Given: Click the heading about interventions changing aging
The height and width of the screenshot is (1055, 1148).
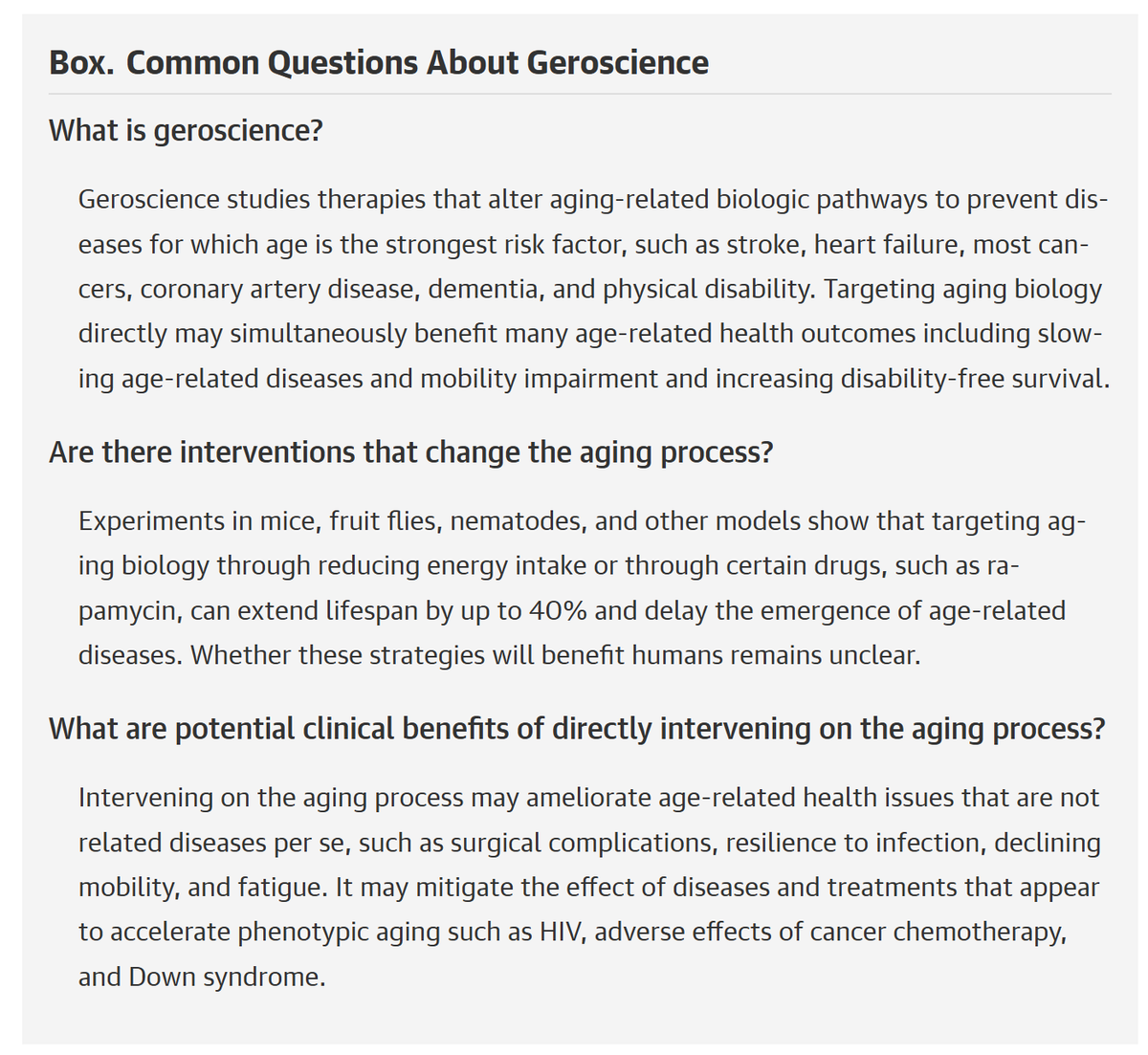Looking at the screenshot, I should tap(410, 451).
